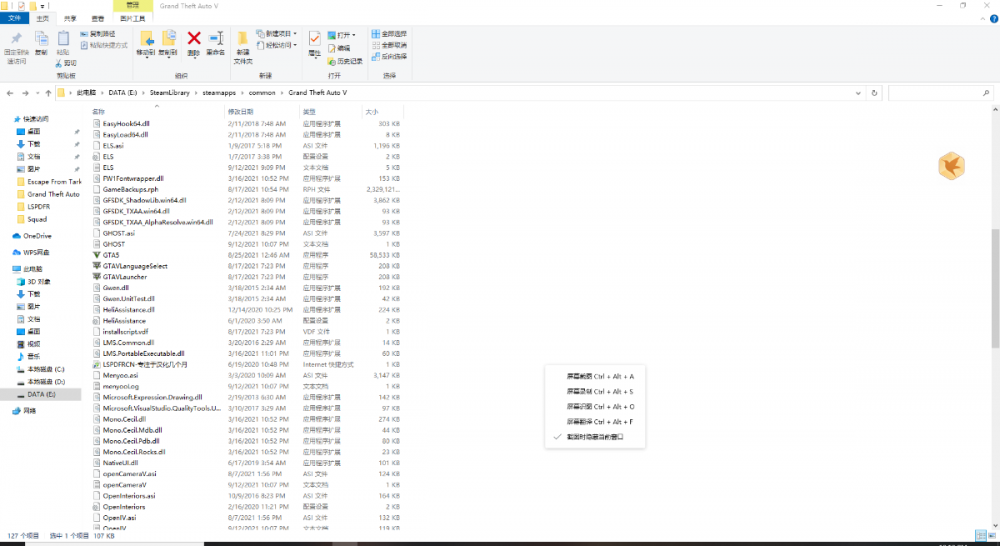Click the orange bird floating widget
The height and width of the screenshot is (546, 1000).
[x=952, y=166]
